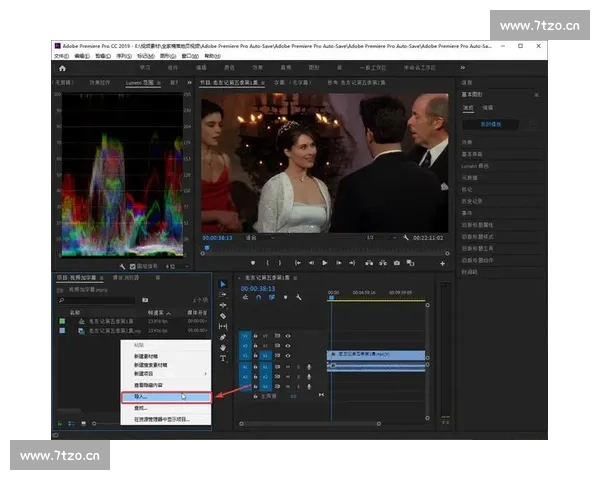Select the Hand tool
Image resolution: width=600 pixels, height=480 pixels.
click(x=223, y=347)
